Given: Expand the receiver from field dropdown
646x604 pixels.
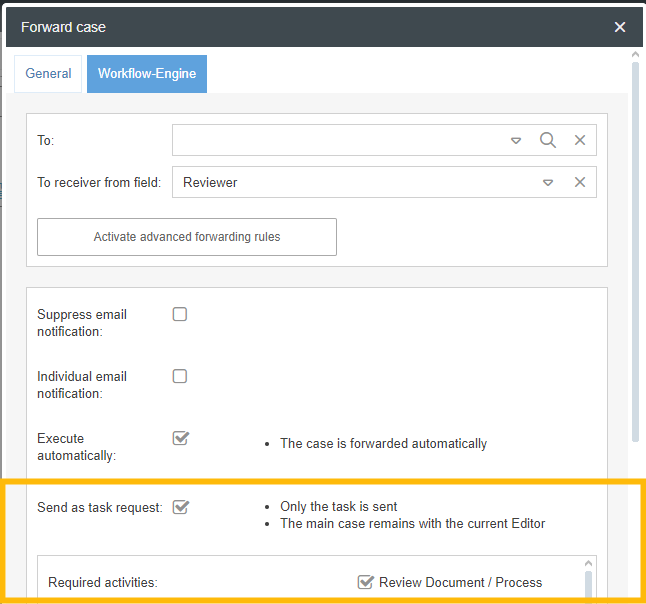Looking at the screenshot, I should point(548,183).
